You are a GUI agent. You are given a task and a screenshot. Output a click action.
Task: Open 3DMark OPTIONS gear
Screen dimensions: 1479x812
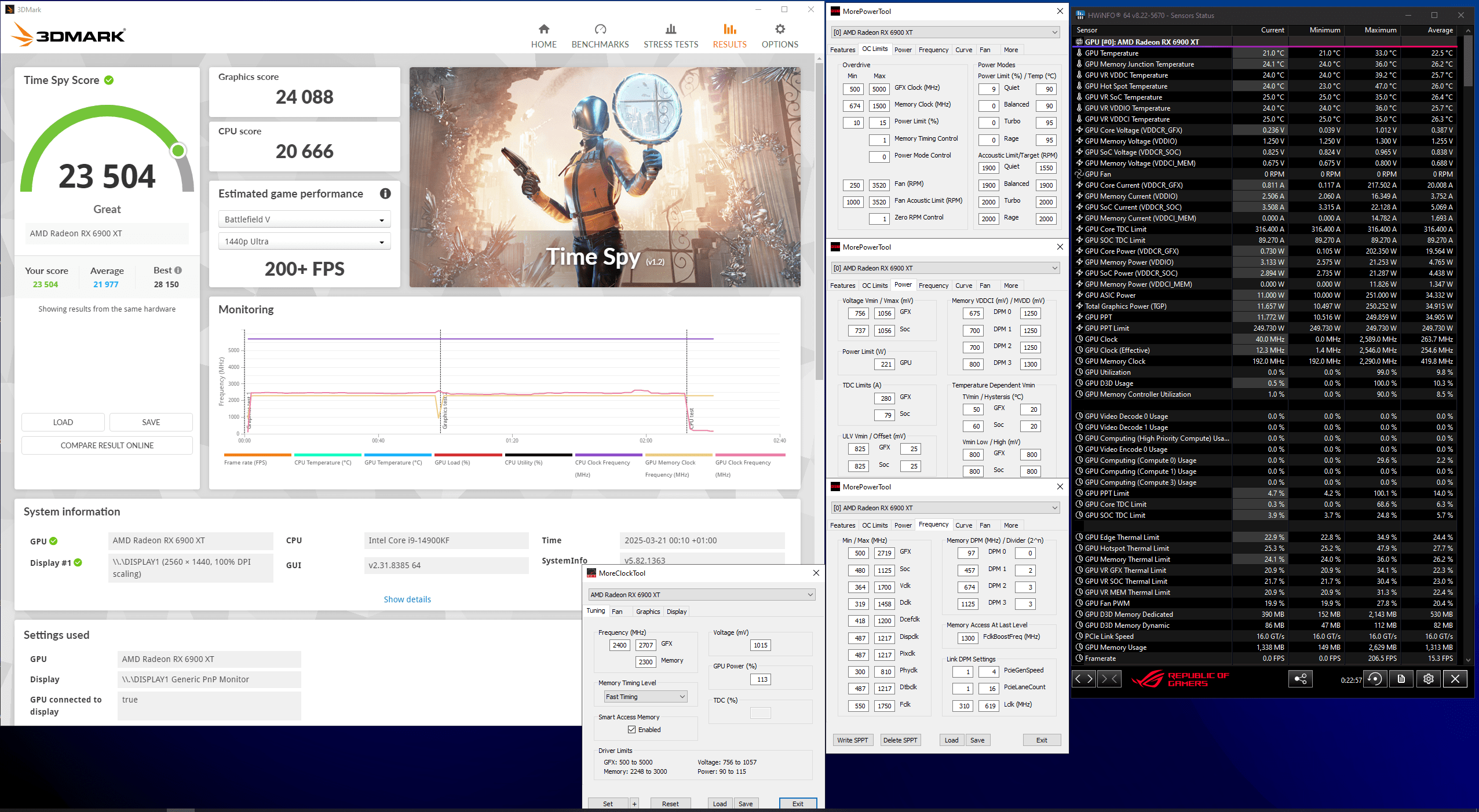point(779,36)
